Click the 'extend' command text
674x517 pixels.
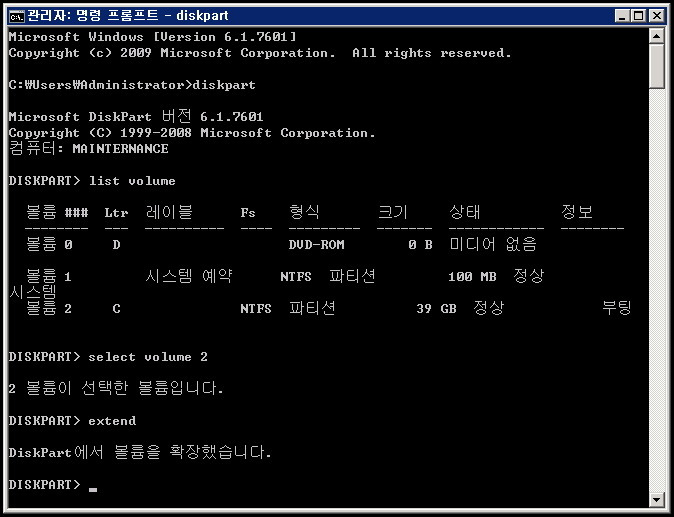(112, 421)
